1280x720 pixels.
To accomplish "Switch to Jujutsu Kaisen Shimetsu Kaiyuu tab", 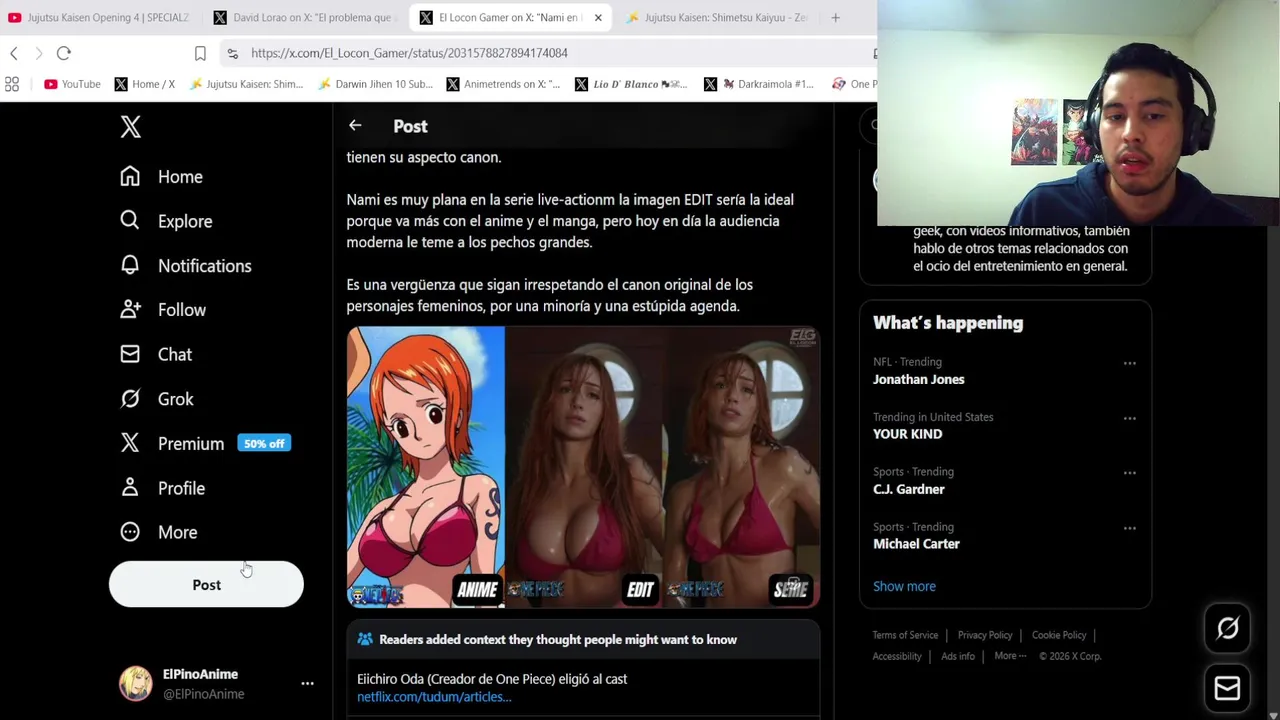I will [716, 17].
